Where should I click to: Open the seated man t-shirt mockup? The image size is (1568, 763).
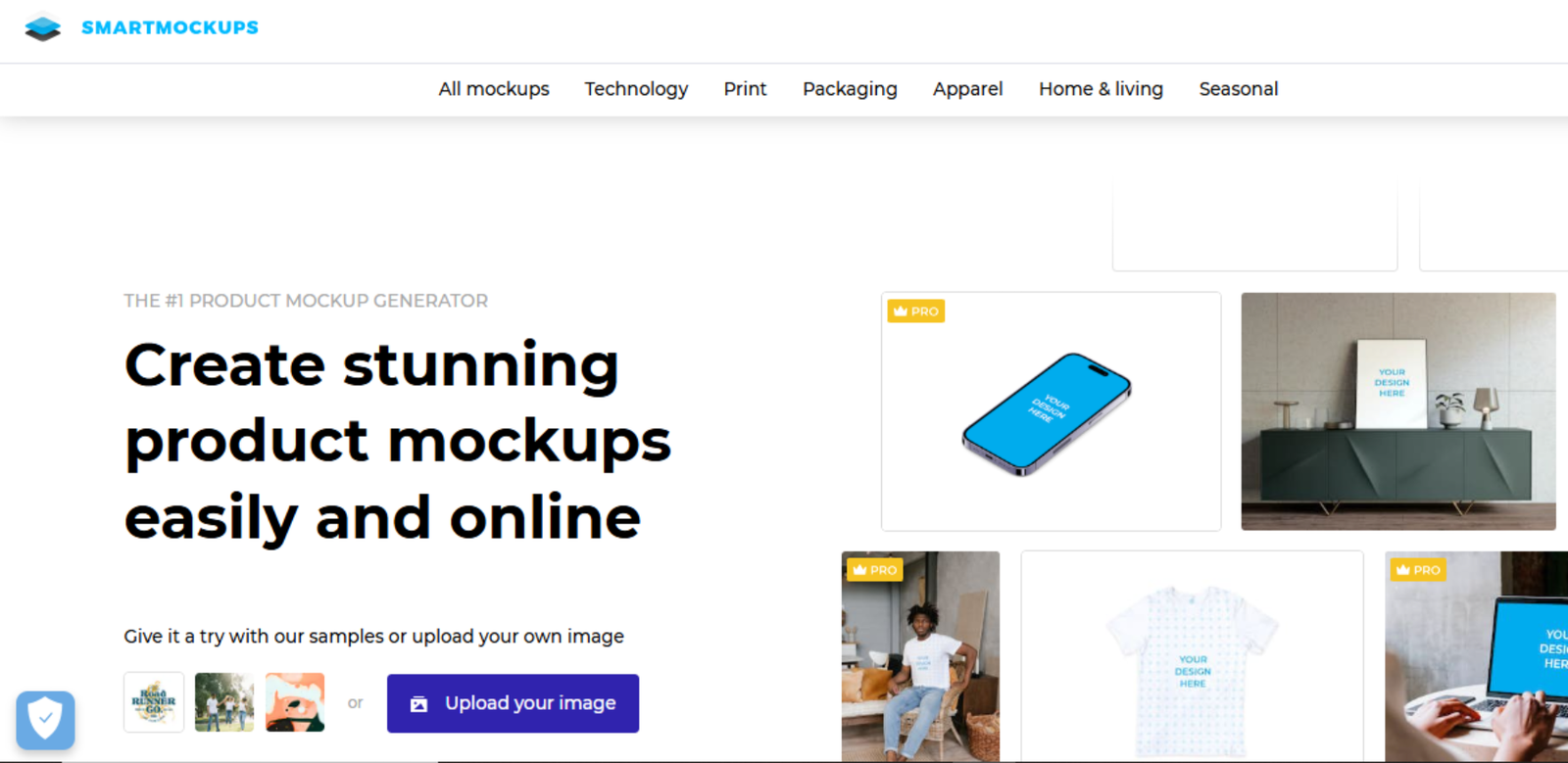click(x=920, y=656)
